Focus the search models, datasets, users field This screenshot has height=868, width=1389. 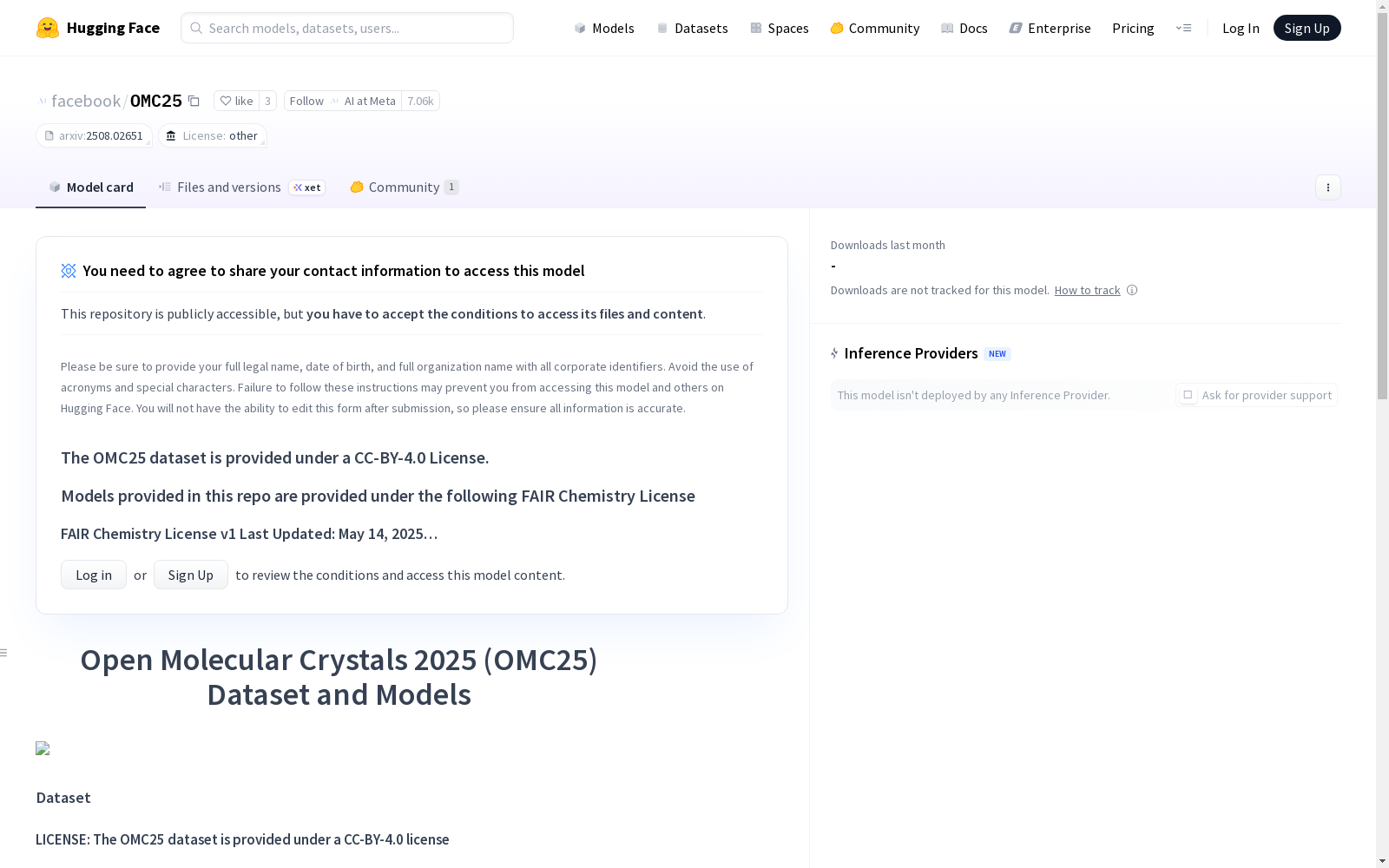347,28
